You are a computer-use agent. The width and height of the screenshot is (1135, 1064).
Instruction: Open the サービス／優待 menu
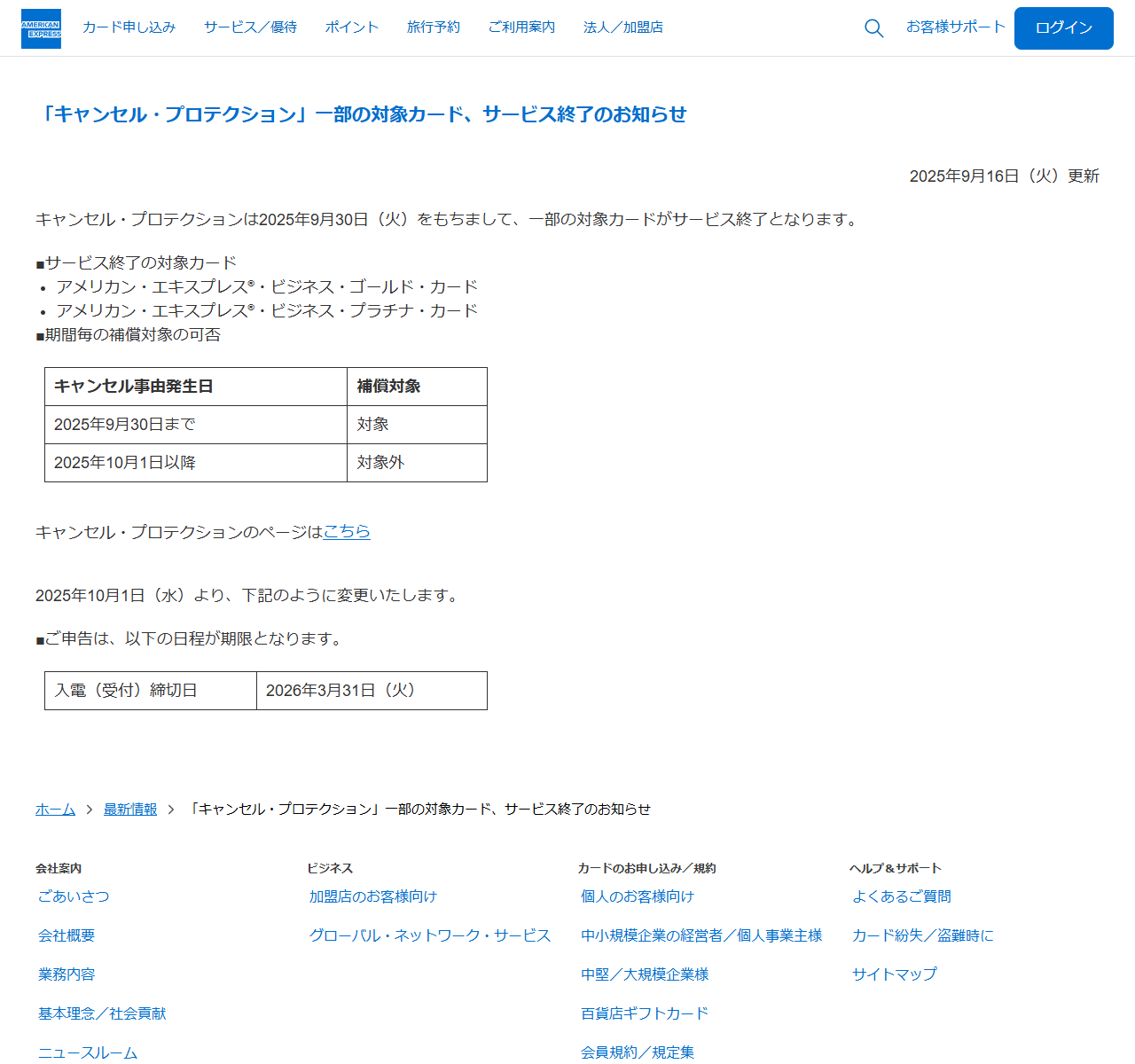(x=250, y=27)
